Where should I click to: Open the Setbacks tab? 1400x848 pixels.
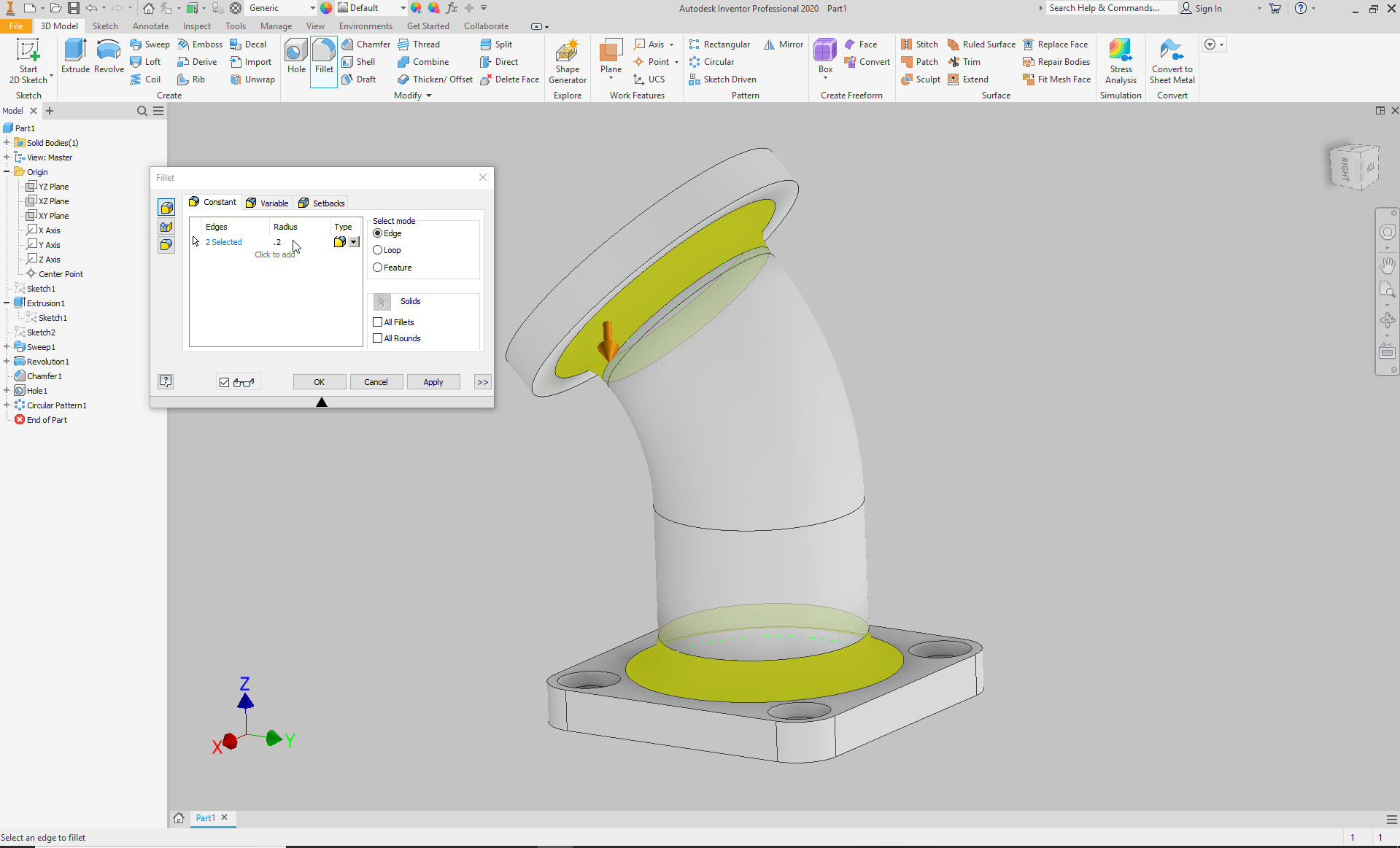[321, 203]
